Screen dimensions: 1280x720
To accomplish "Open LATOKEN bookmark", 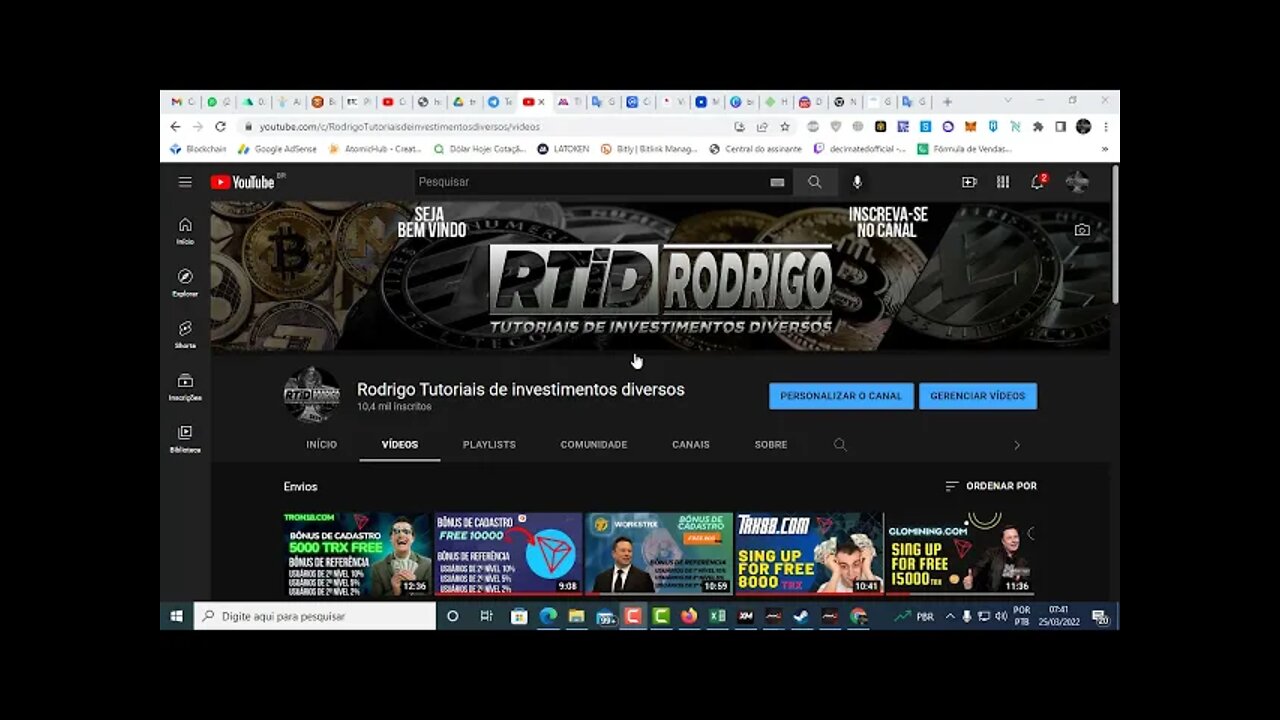I will [x=564, y=149].
